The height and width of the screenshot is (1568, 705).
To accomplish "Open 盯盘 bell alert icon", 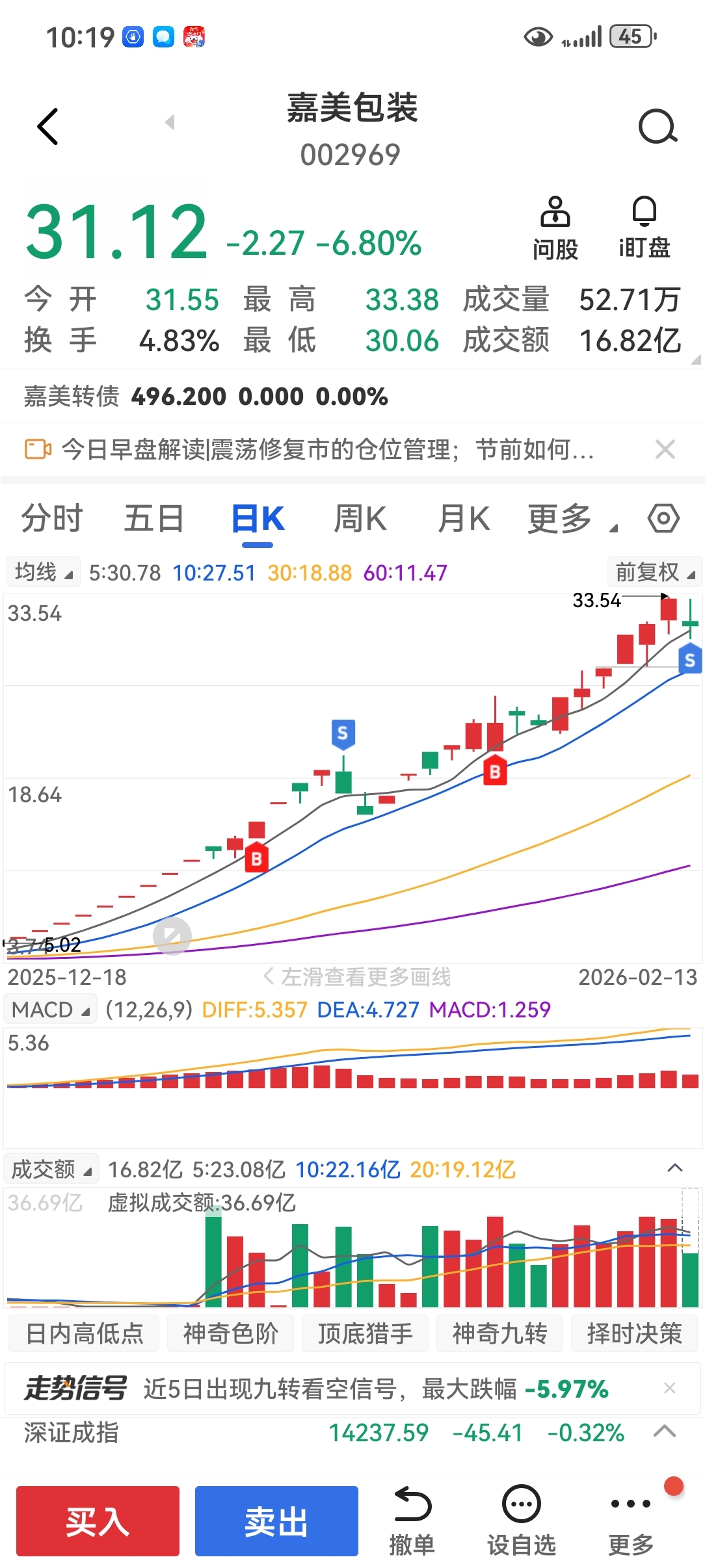I will [x=644, y=228].
